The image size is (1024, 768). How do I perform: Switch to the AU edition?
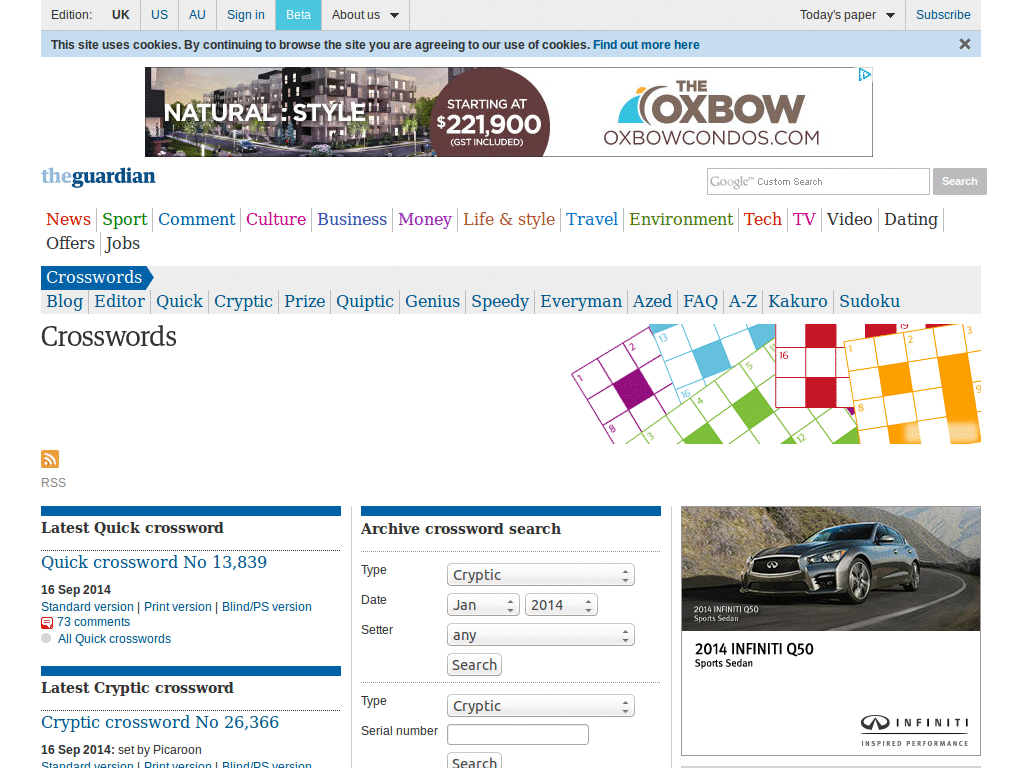197,15
